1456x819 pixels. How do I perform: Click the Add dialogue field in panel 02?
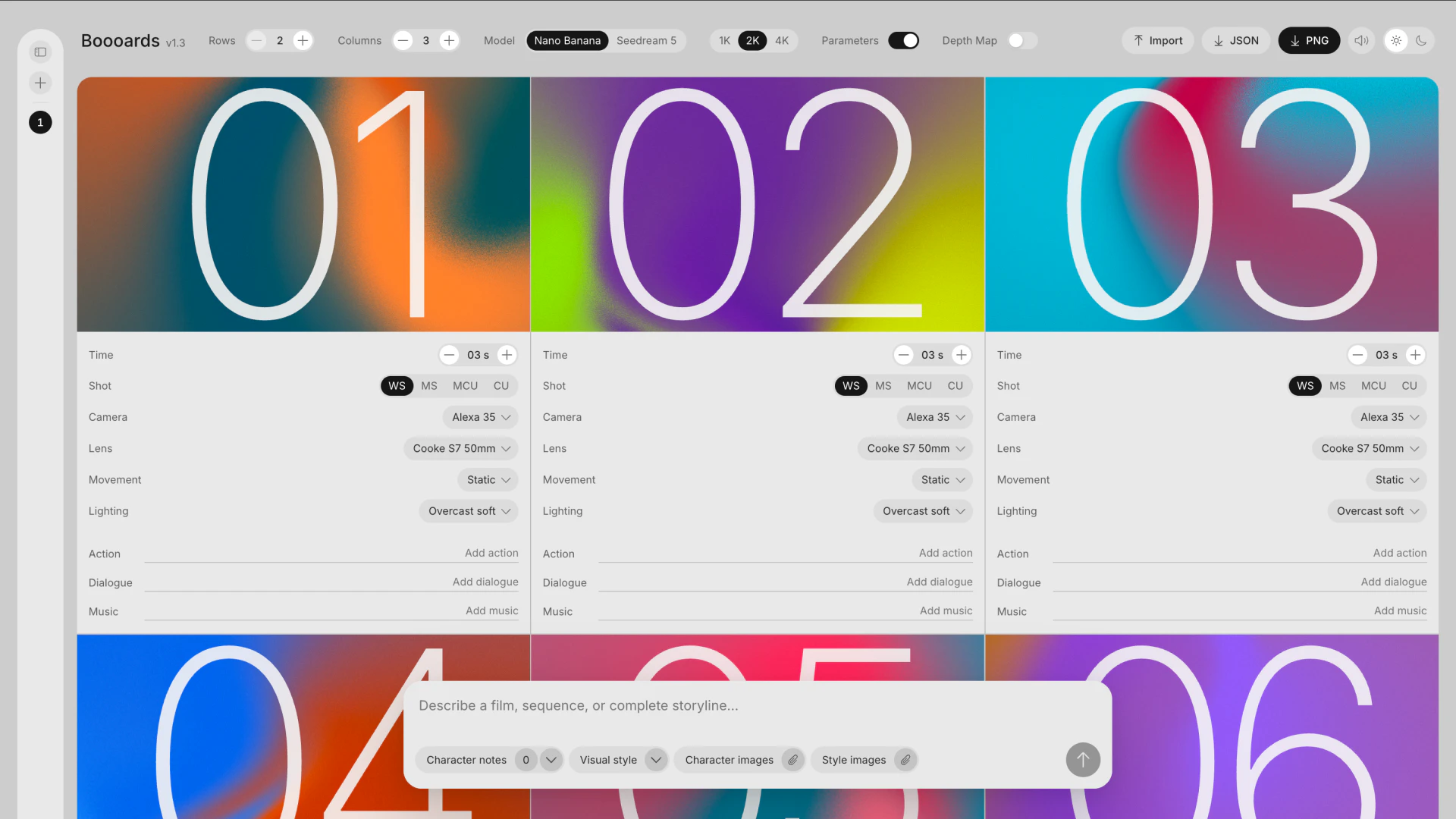[786, 582]
